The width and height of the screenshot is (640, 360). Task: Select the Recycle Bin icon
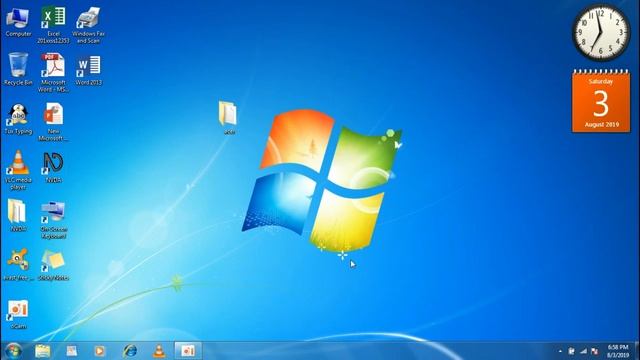tap(18, 69)
